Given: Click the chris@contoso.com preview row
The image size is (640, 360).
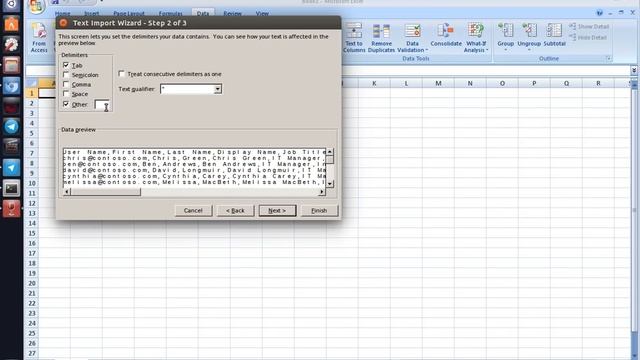Looking at the screenshot, I should 194,158.
